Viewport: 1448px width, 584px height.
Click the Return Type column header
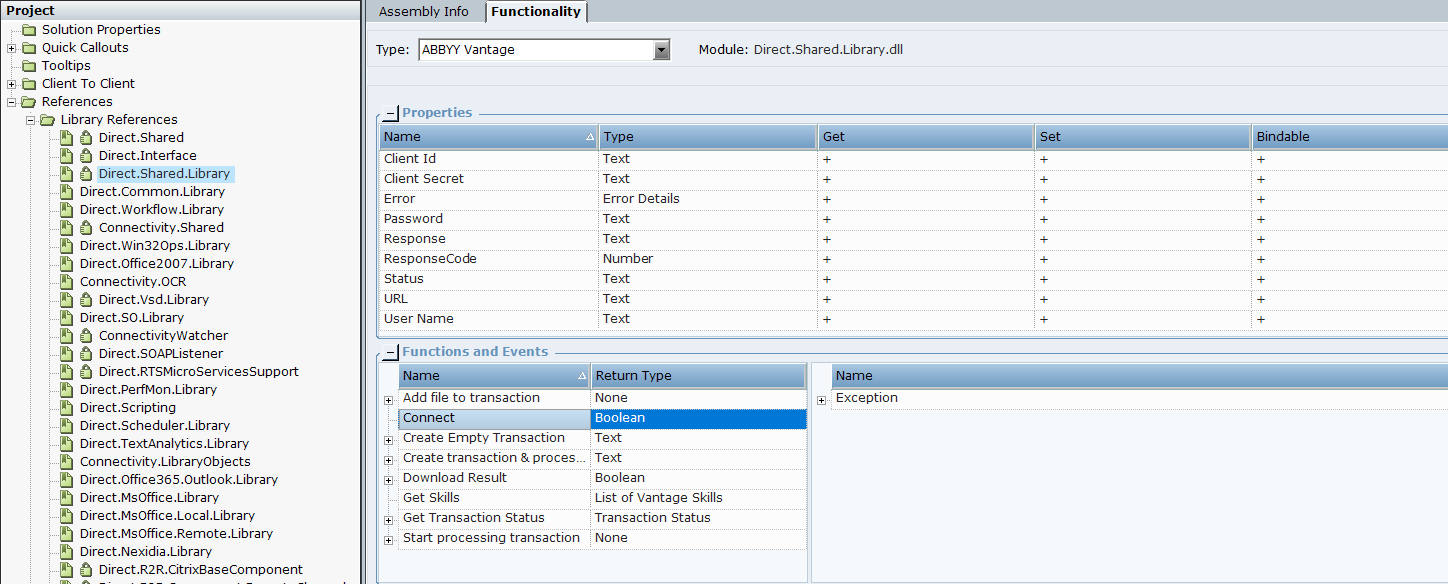coord(697,376)
